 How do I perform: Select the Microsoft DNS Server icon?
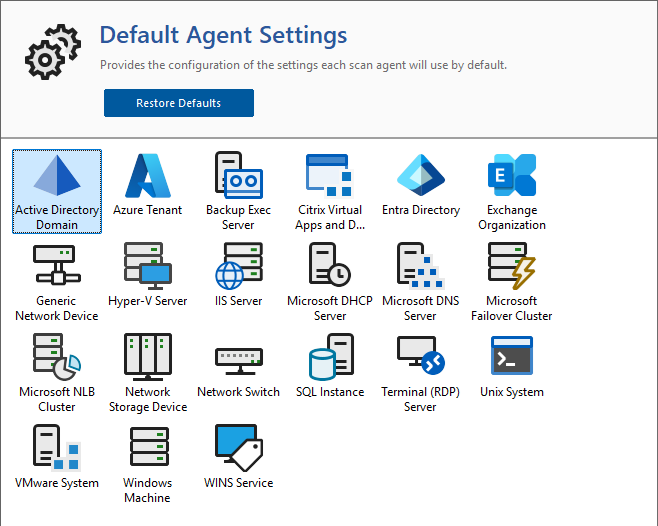coord(420,268)
